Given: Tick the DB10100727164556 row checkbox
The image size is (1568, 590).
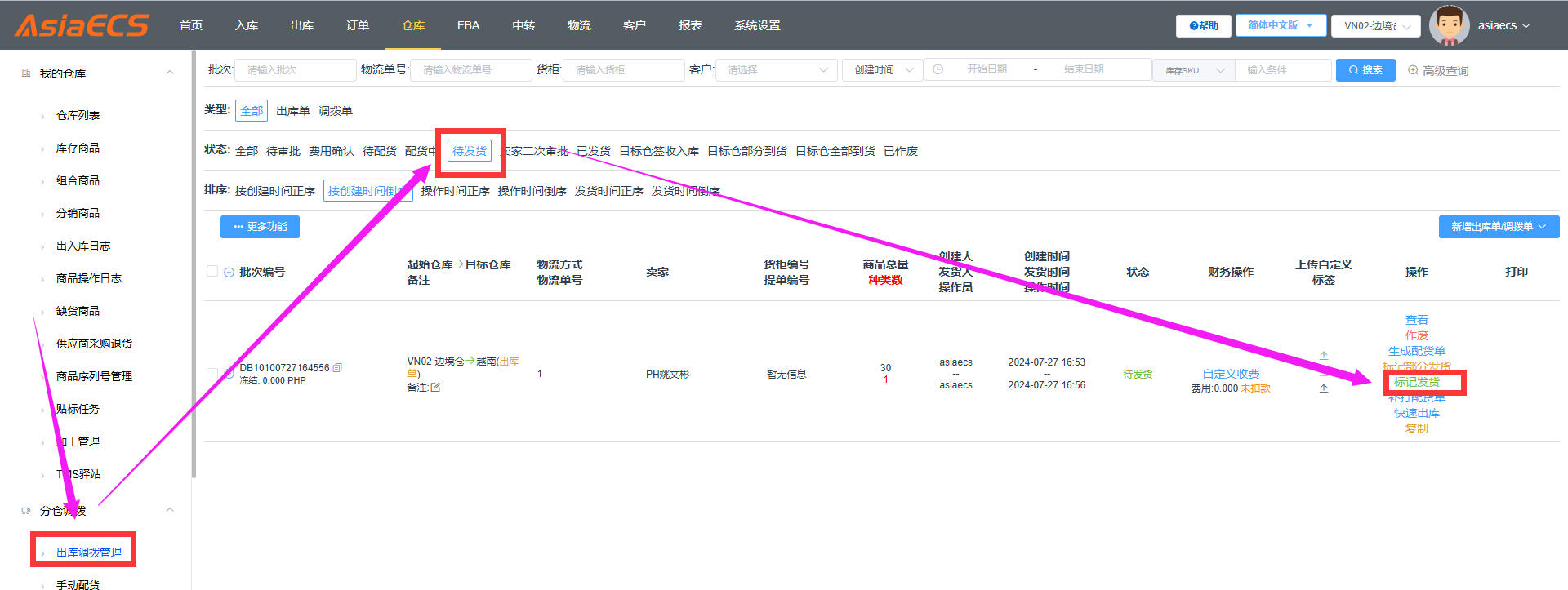Looking at the screenshot, I should tap(212, 374).
